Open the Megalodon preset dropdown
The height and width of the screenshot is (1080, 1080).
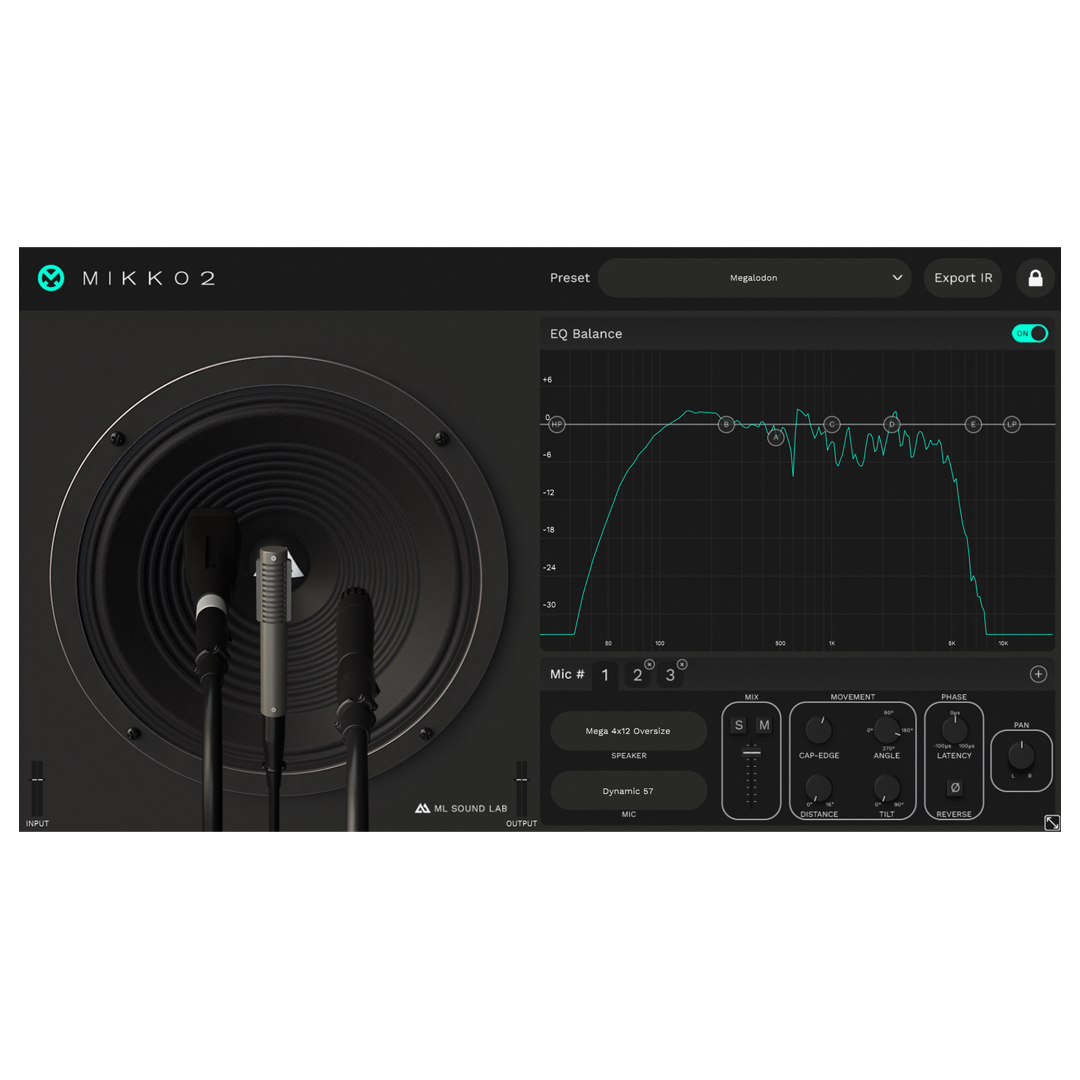coord(754,278)
